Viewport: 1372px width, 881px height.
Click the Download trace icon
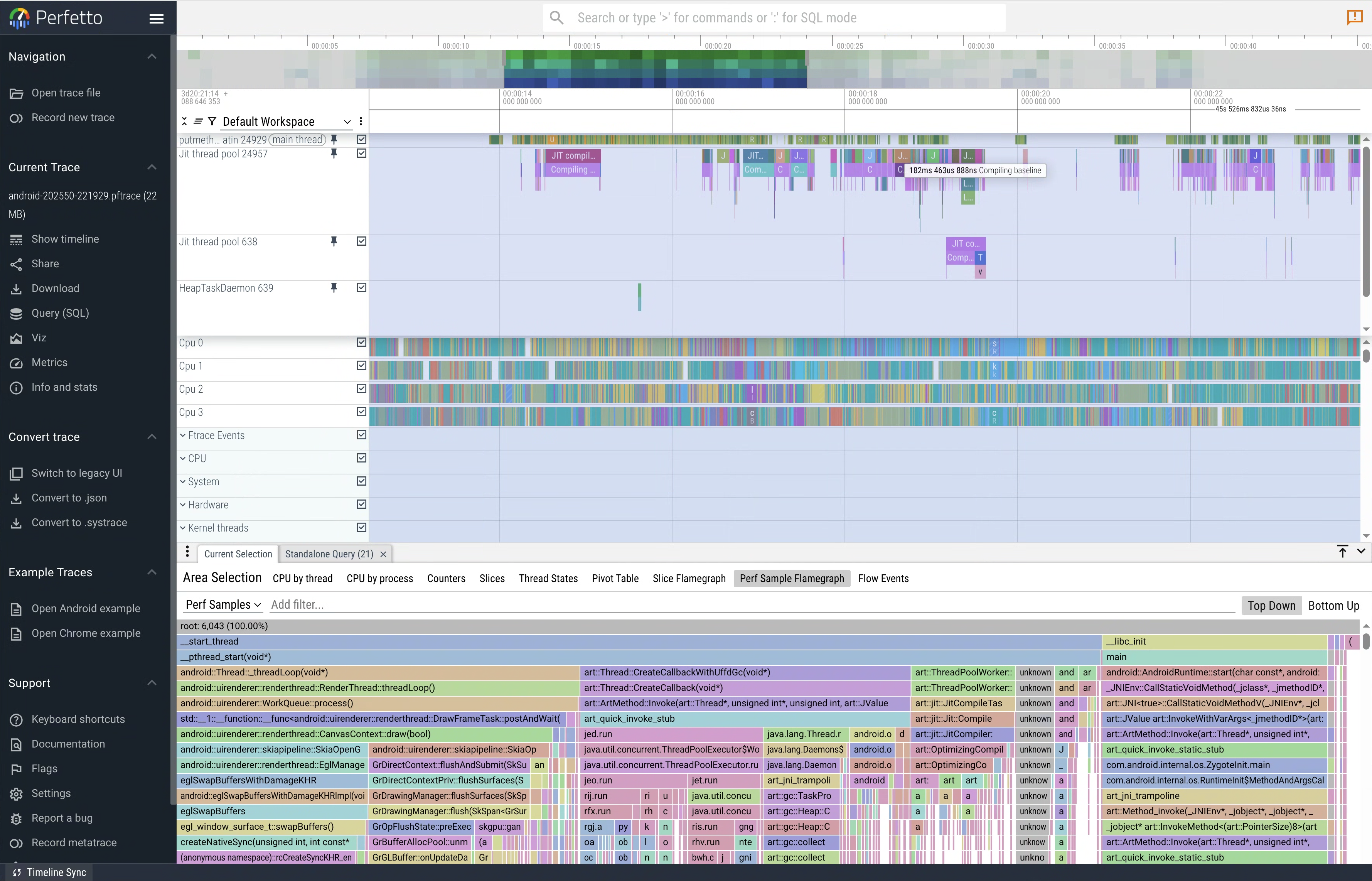16,288
